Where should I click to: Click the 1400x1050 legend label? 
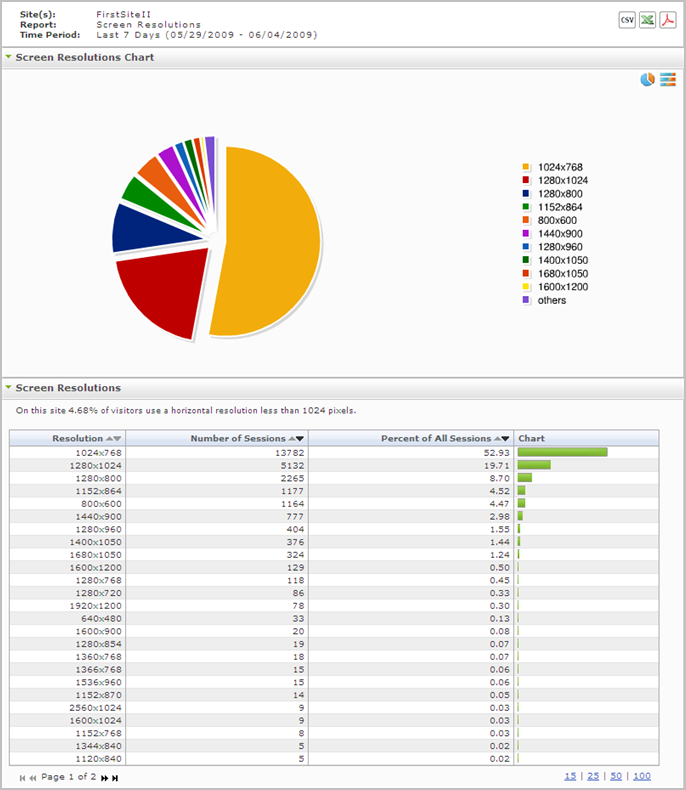563,260
